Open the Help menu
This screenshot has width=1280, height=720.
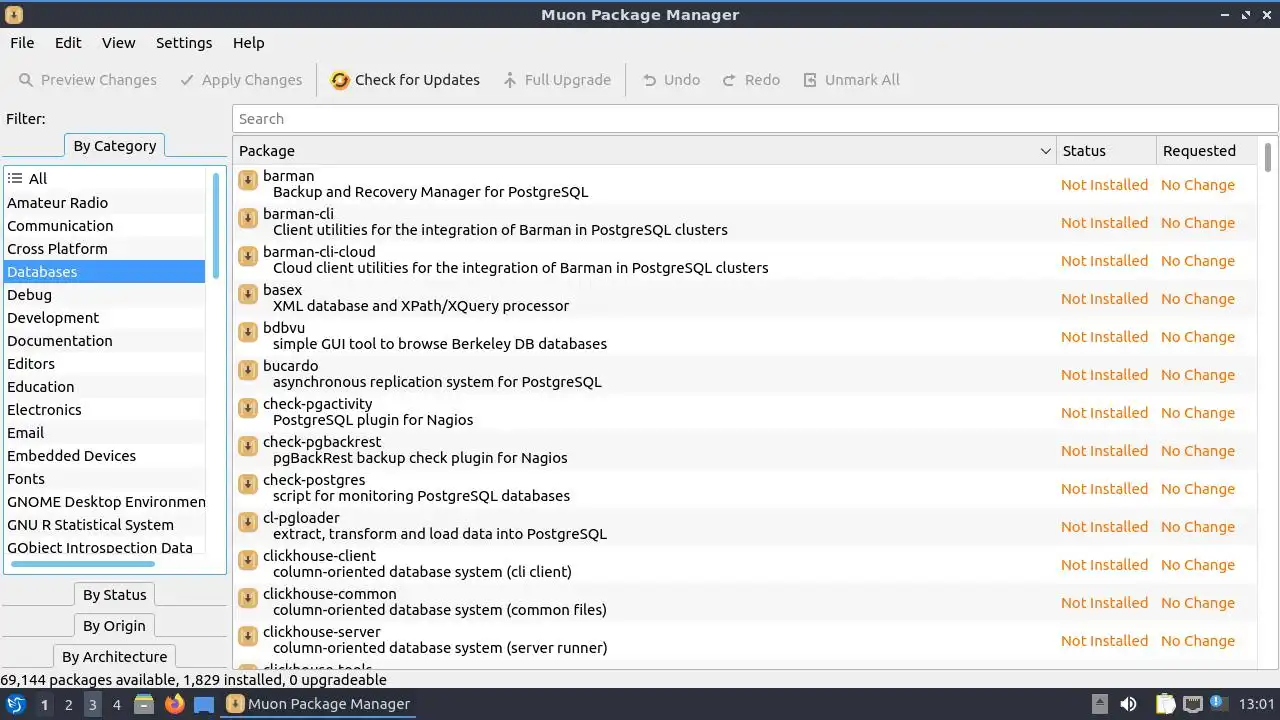[x=248, y=43]
